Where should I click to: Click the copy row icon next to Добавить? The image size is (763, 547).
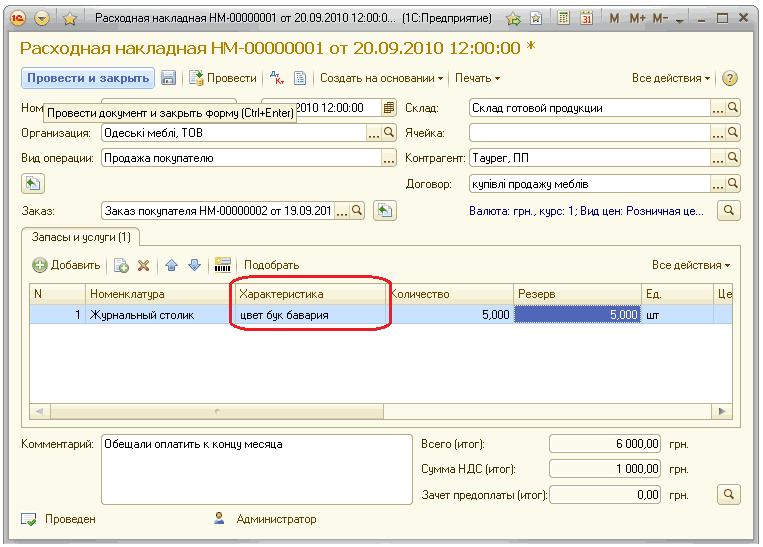pyautogui.click(x=121, y=265)
